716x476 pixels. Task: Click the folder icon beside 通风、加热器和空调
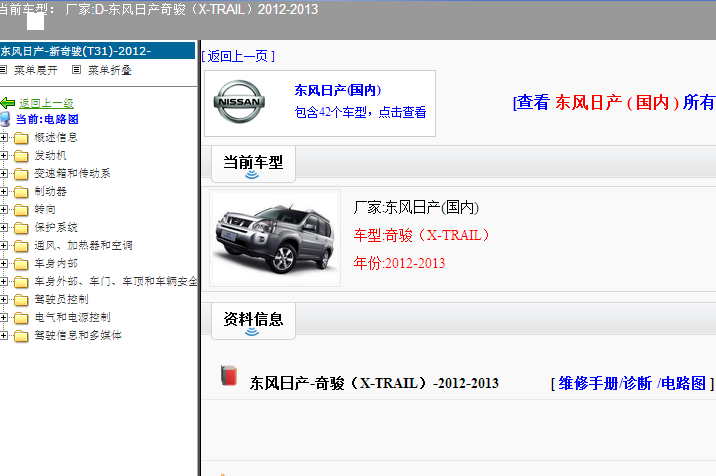[x=21, y=246]
